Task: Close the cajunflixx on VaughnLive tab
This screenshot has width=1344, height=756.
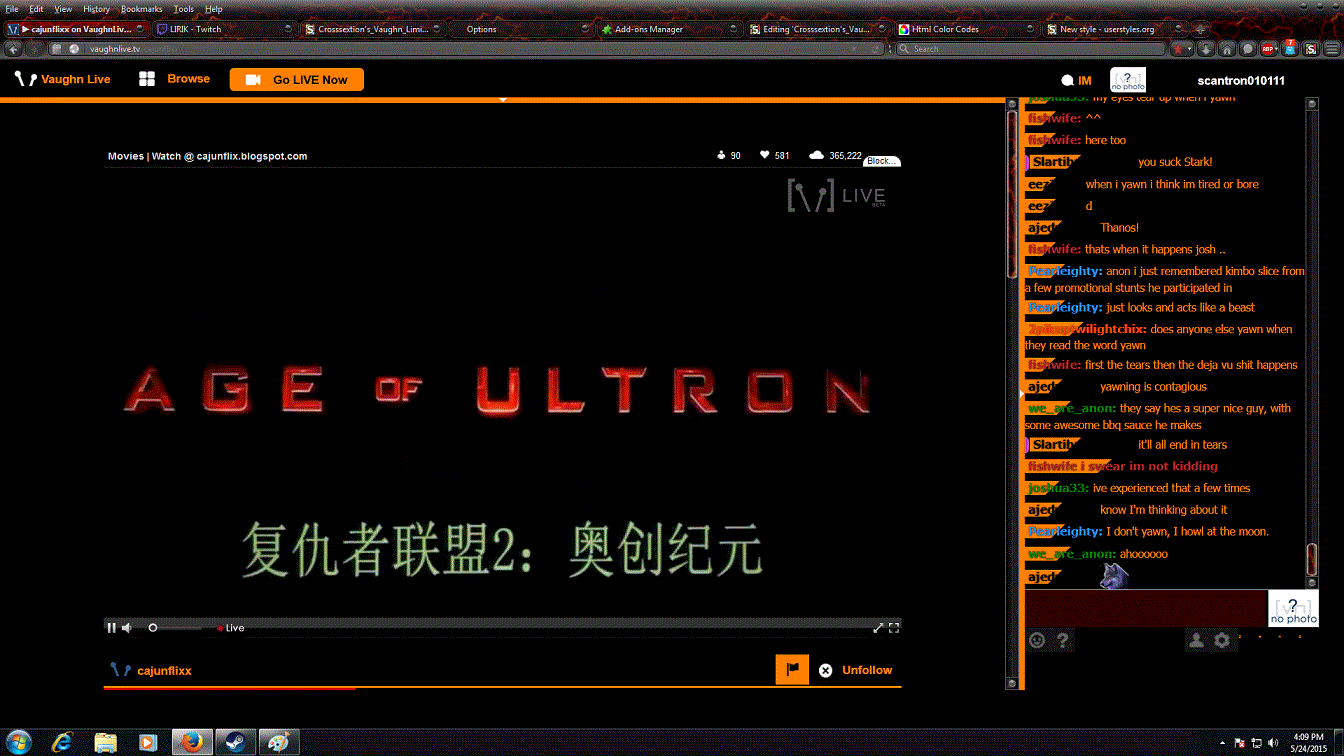Action: (140, 30)
